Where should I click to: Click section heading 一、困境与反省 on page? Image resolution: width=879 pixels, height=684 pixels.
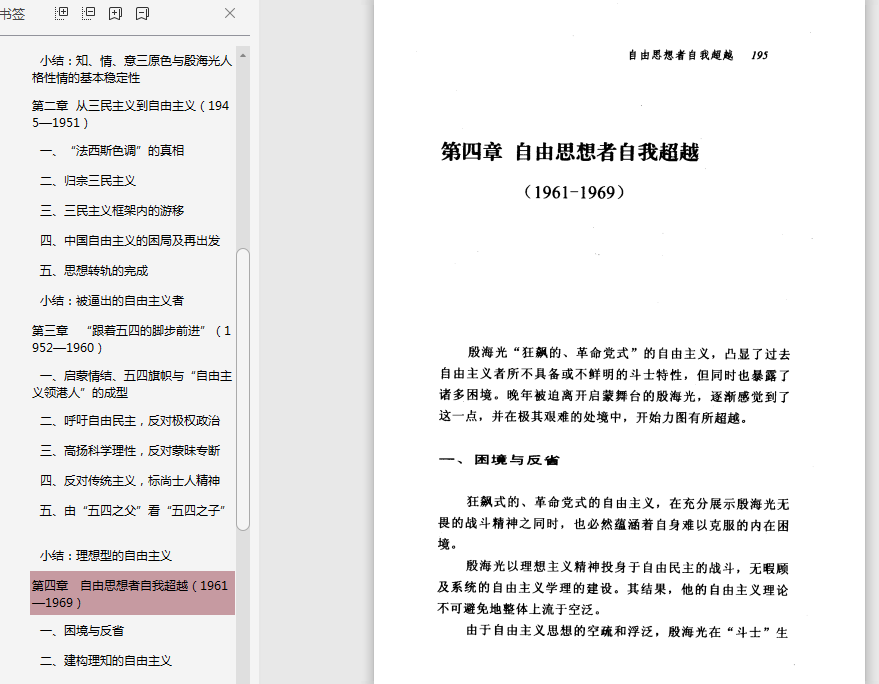(499, 460)
